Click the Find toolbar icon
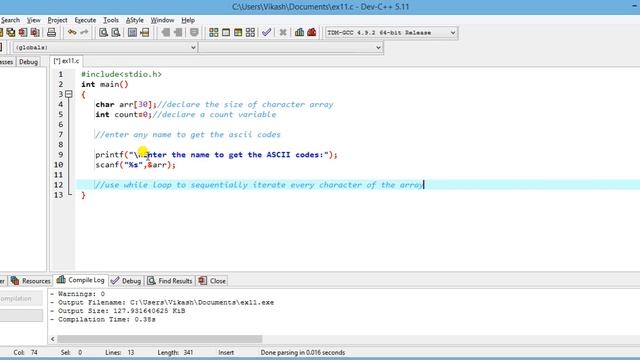The image size is (640, 360). tap(103, 33)
